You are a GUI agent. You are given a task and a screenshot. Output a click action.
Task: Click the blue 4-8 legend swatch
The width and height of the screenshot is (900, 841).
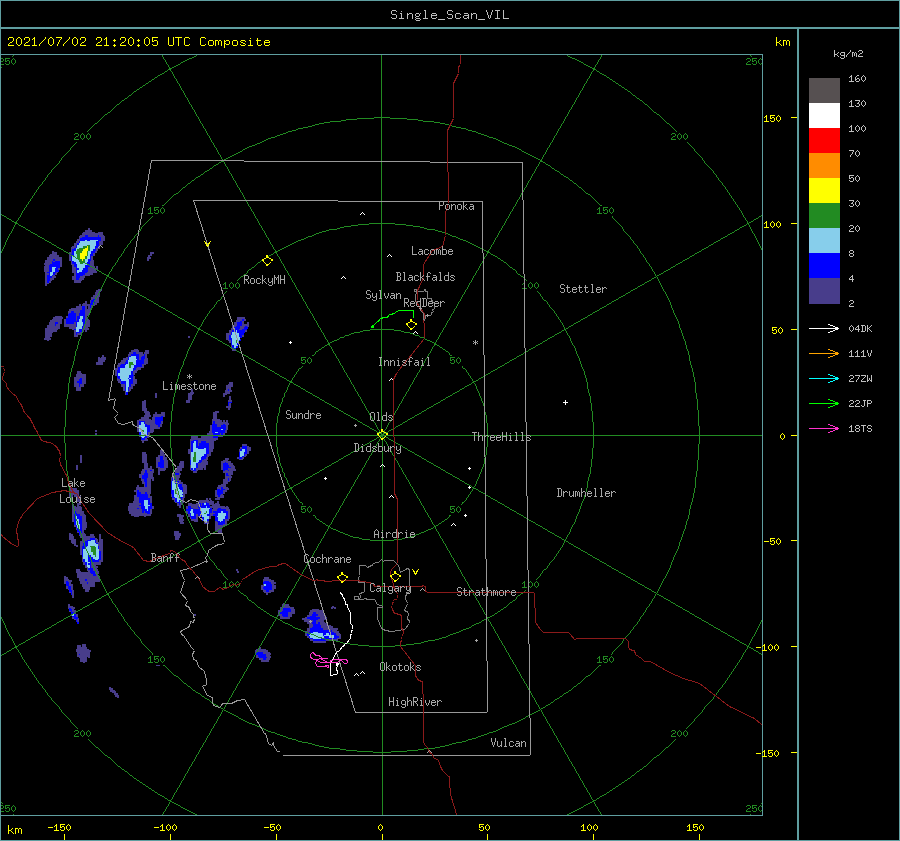point(824,266)
